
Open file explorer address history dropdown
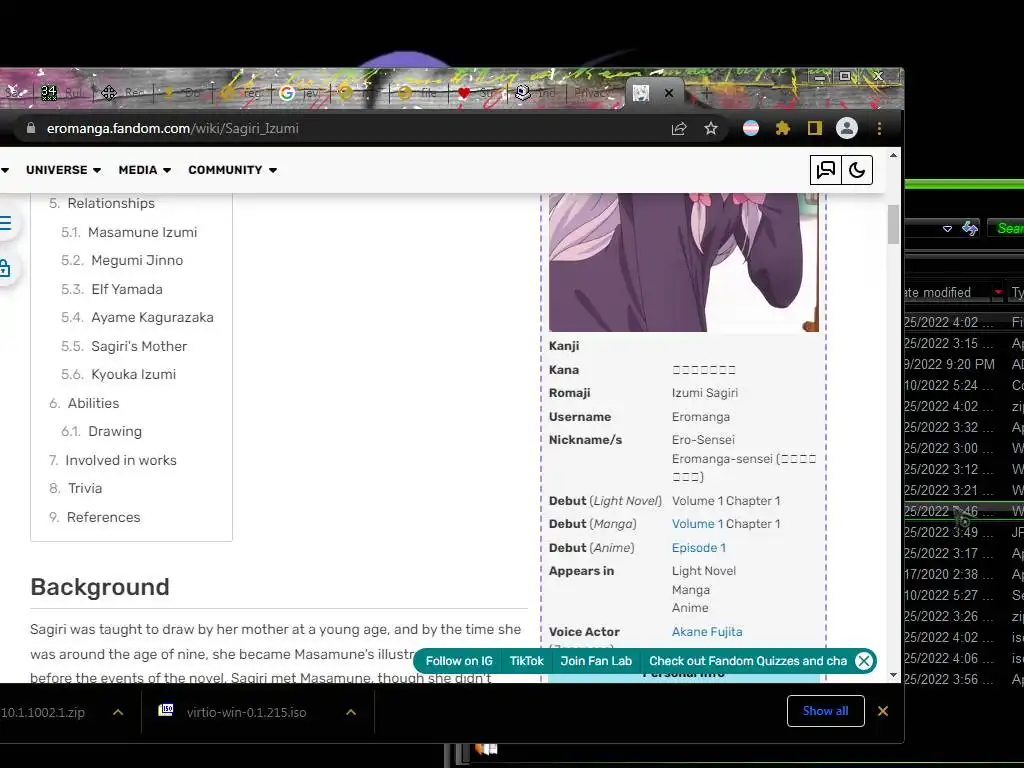click(948, 229)
